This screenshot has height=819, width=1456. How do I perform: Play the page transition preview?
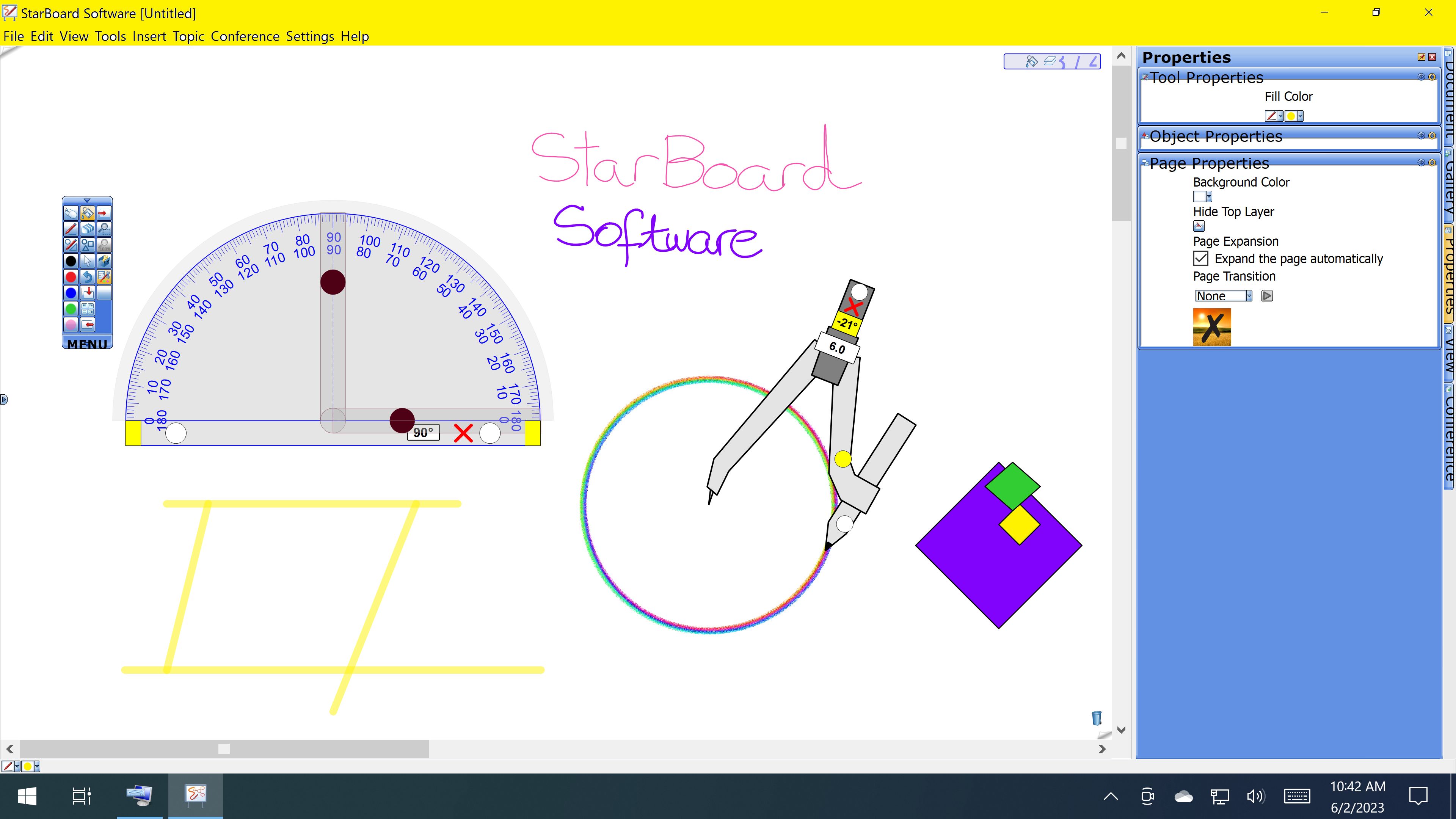1267,296
